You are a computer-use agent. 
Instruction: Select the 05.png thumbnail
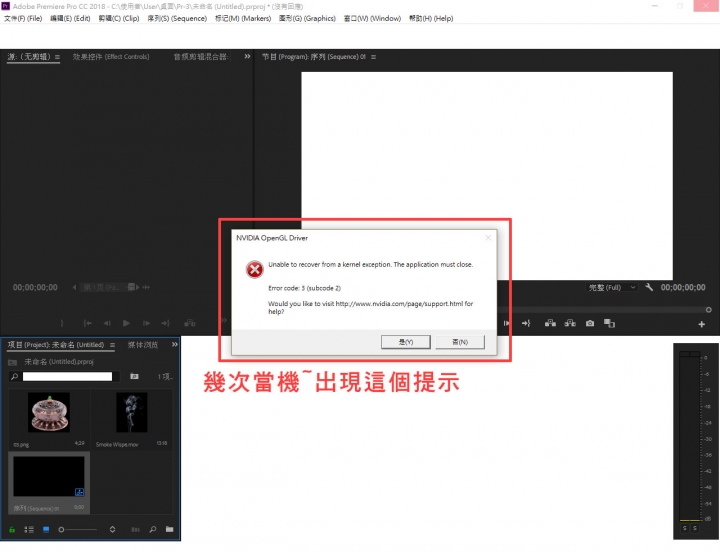point(49,412)
